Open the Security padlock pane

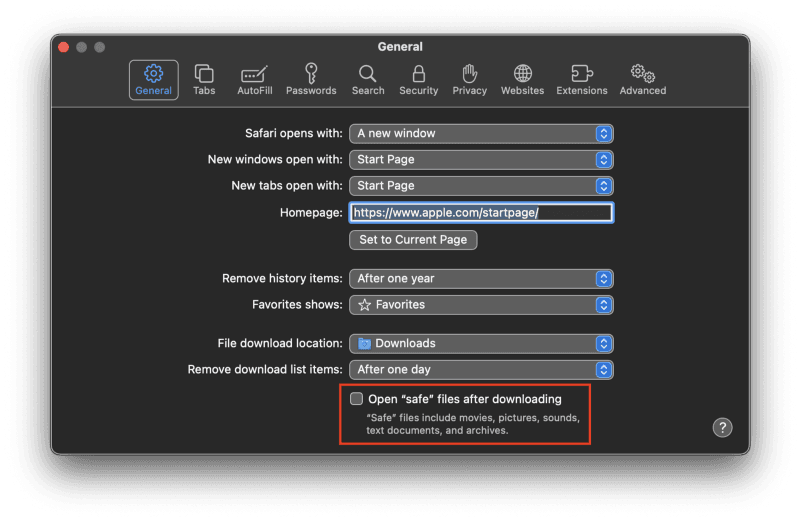click(418, 79)
